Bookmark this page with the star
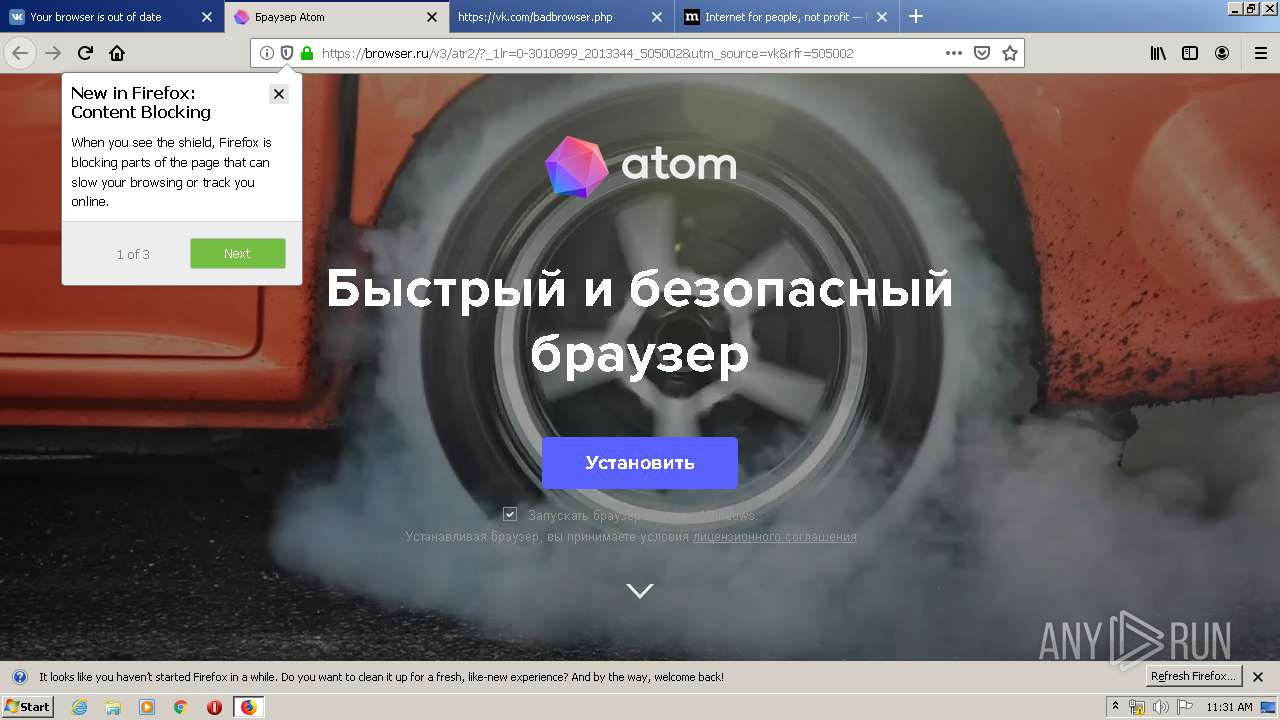 (1010, 53)
